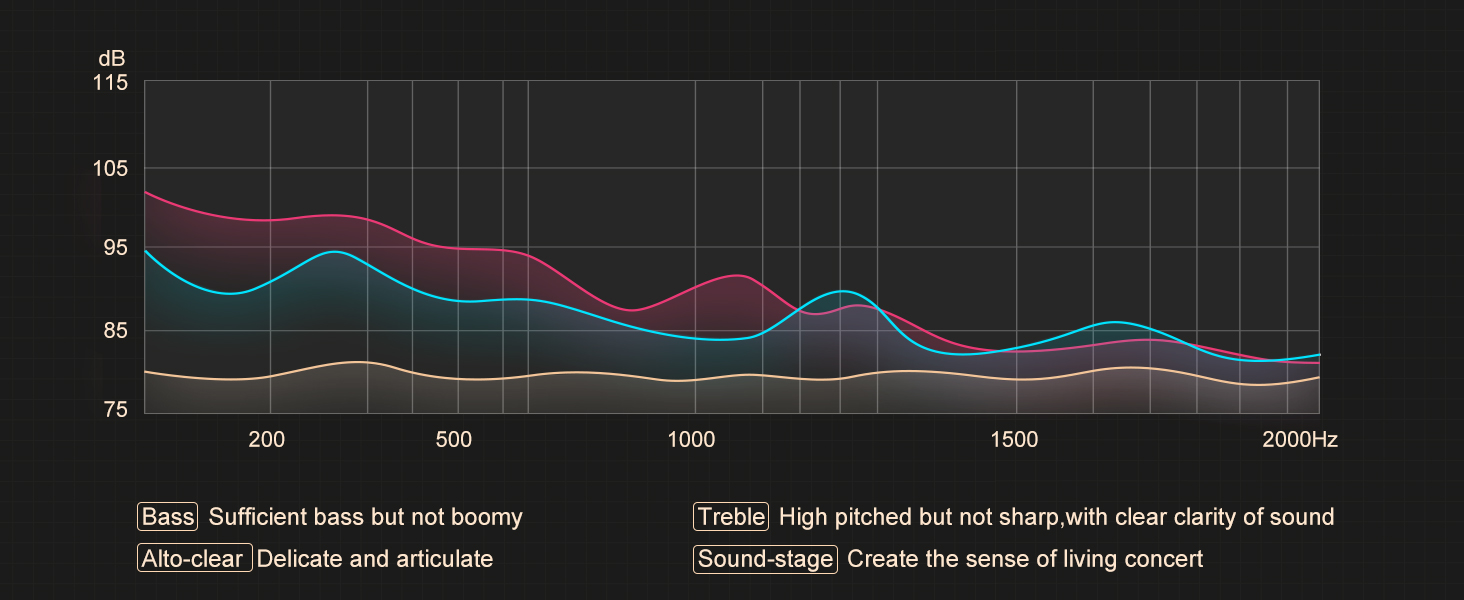1464x600 pixels.
Task: Click the Treble label tag
Action: [x=730, y=517]
